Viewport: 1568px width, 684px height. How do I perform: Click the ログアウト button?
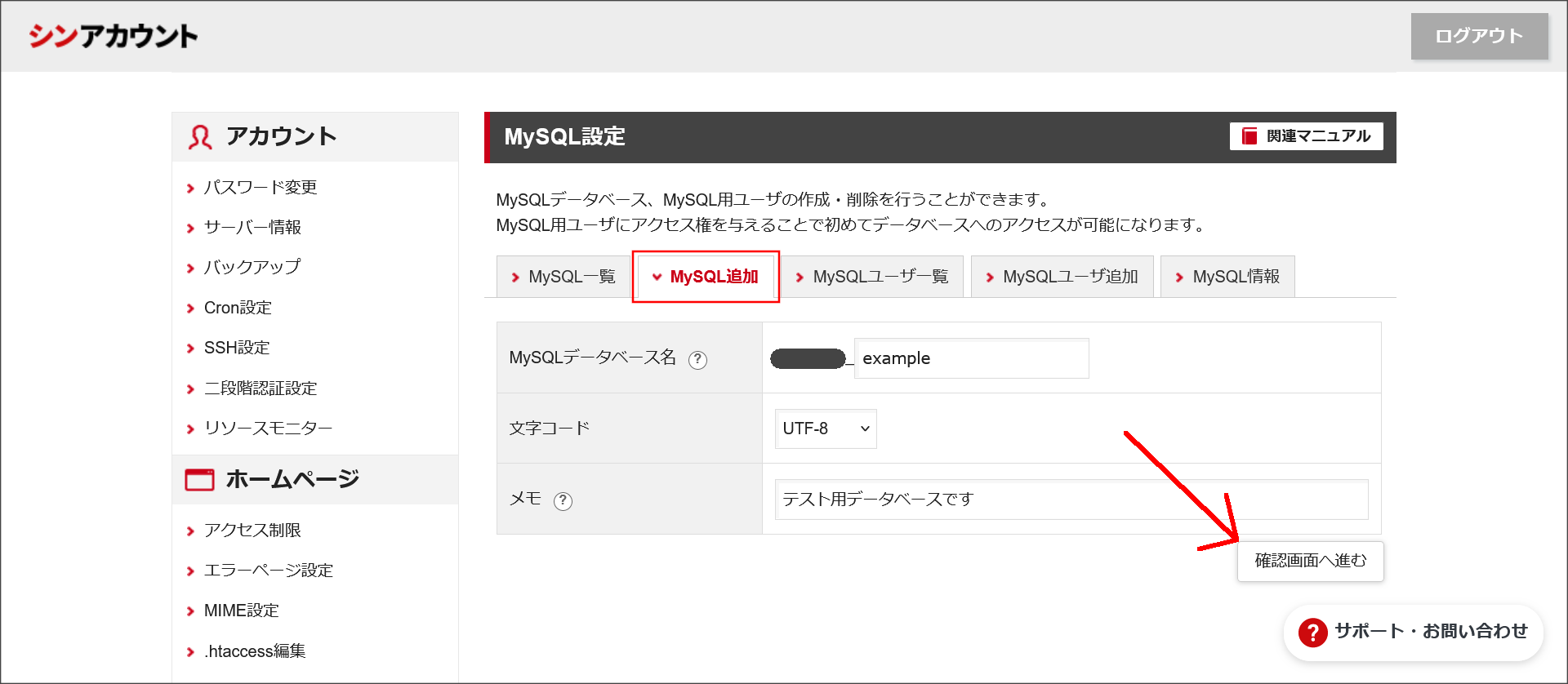(x=1479, y=36)
